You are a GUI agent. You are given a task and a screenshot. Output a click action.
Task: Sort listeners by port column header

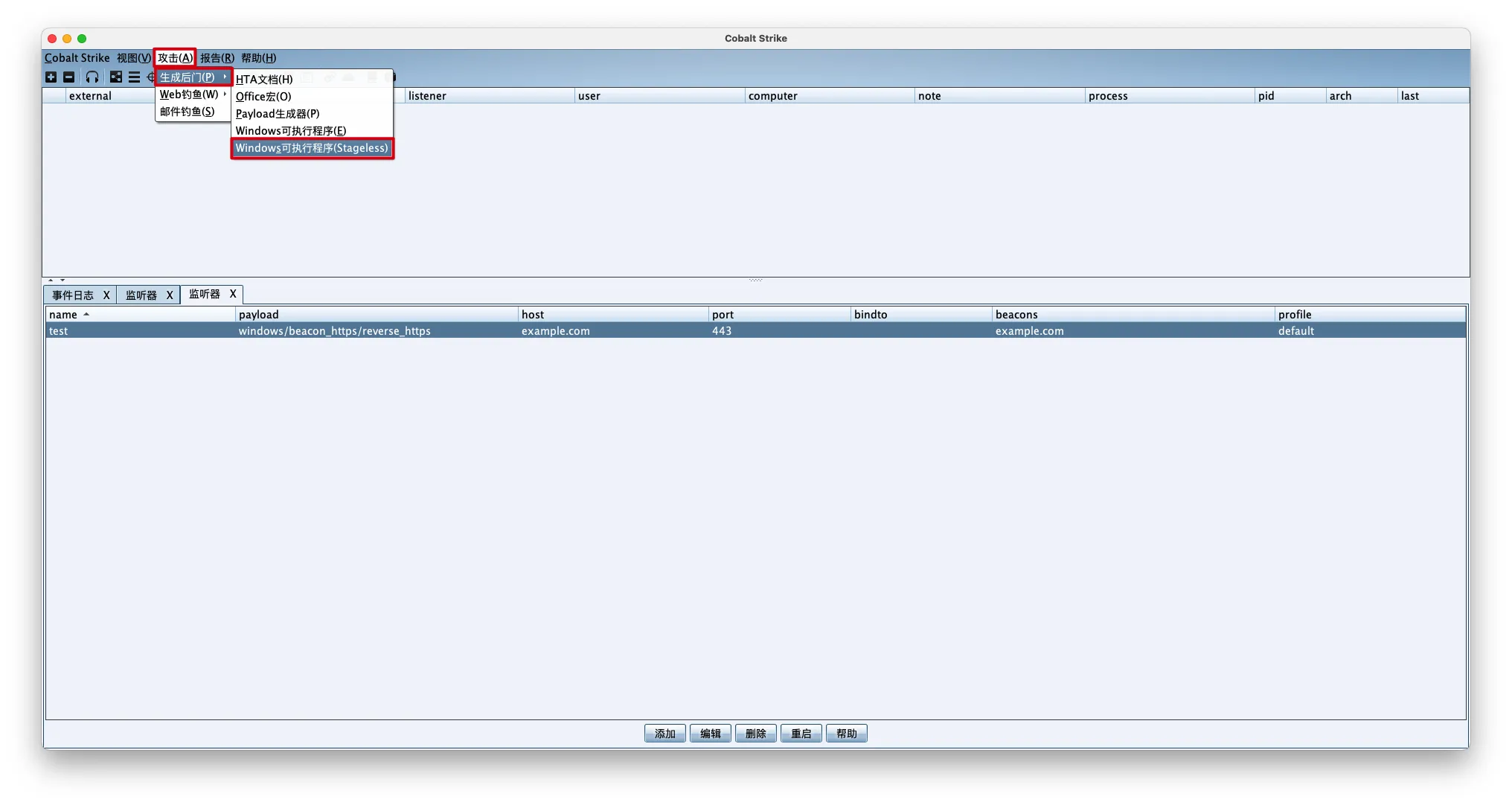tap(779, 315)
